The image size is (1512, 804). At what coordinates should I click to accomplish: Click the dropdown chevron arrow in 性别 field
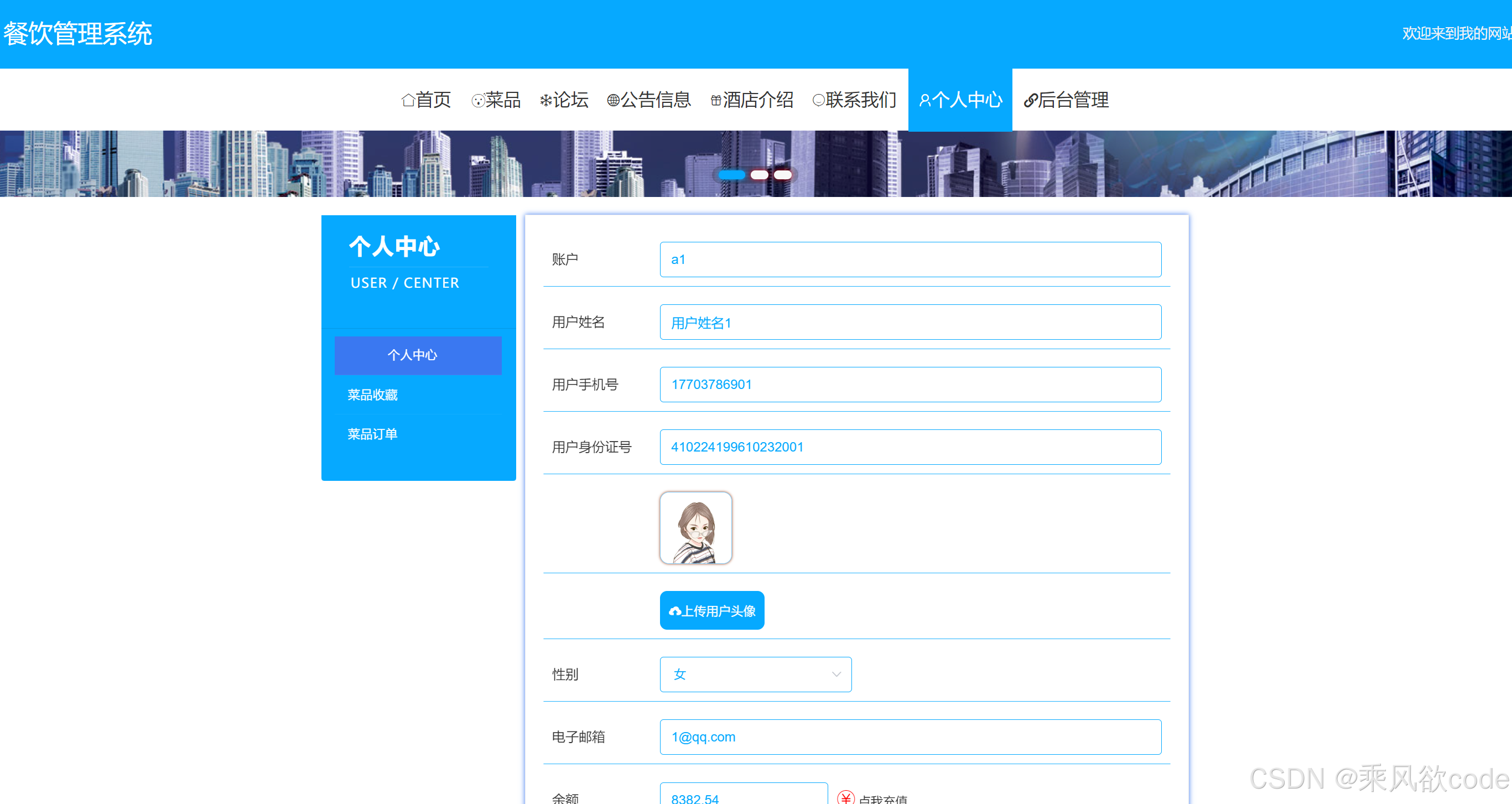click(x=836, y=675)
